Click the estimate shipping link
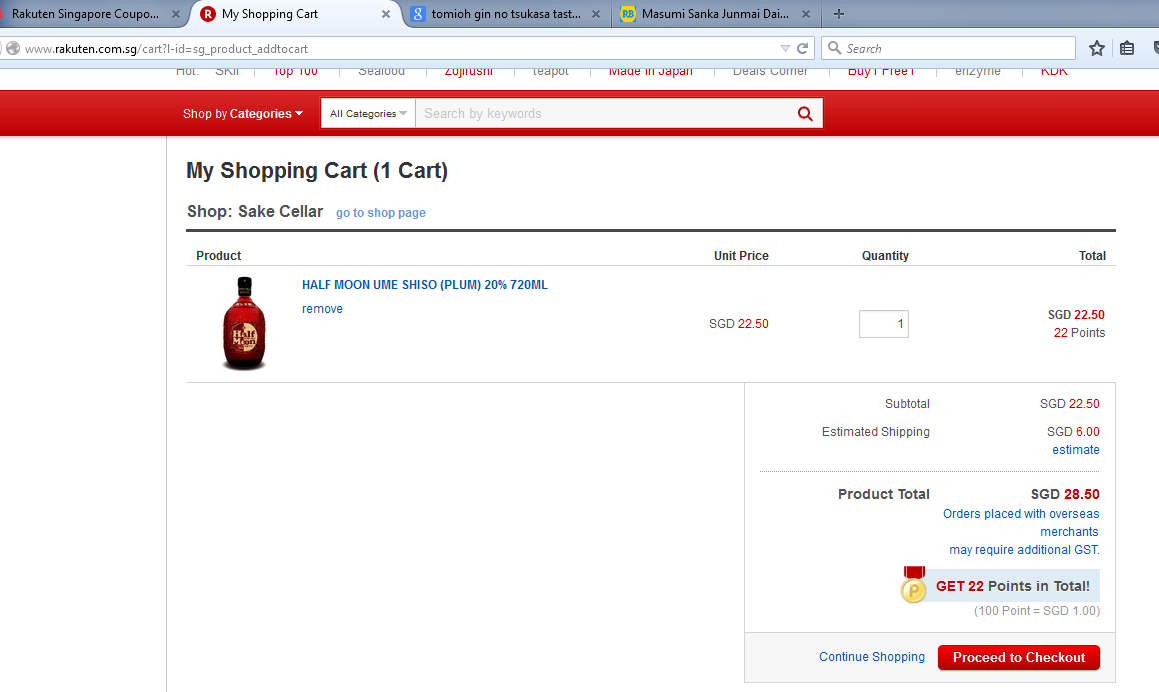Viewport: 1159px width, 692px height. (1075, 450)
